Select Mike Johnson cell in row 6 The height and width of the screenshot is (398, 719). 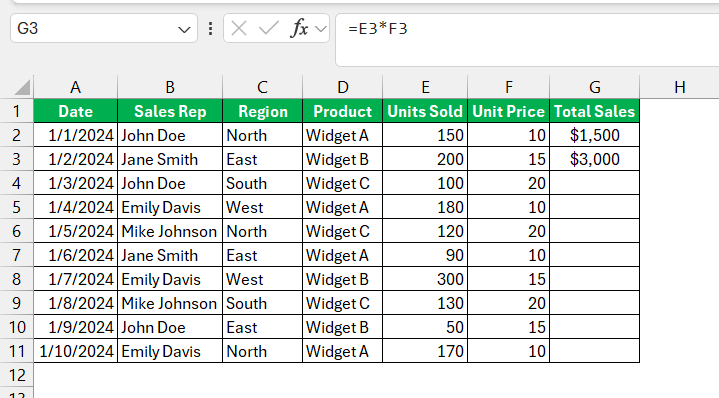point(170,231)
